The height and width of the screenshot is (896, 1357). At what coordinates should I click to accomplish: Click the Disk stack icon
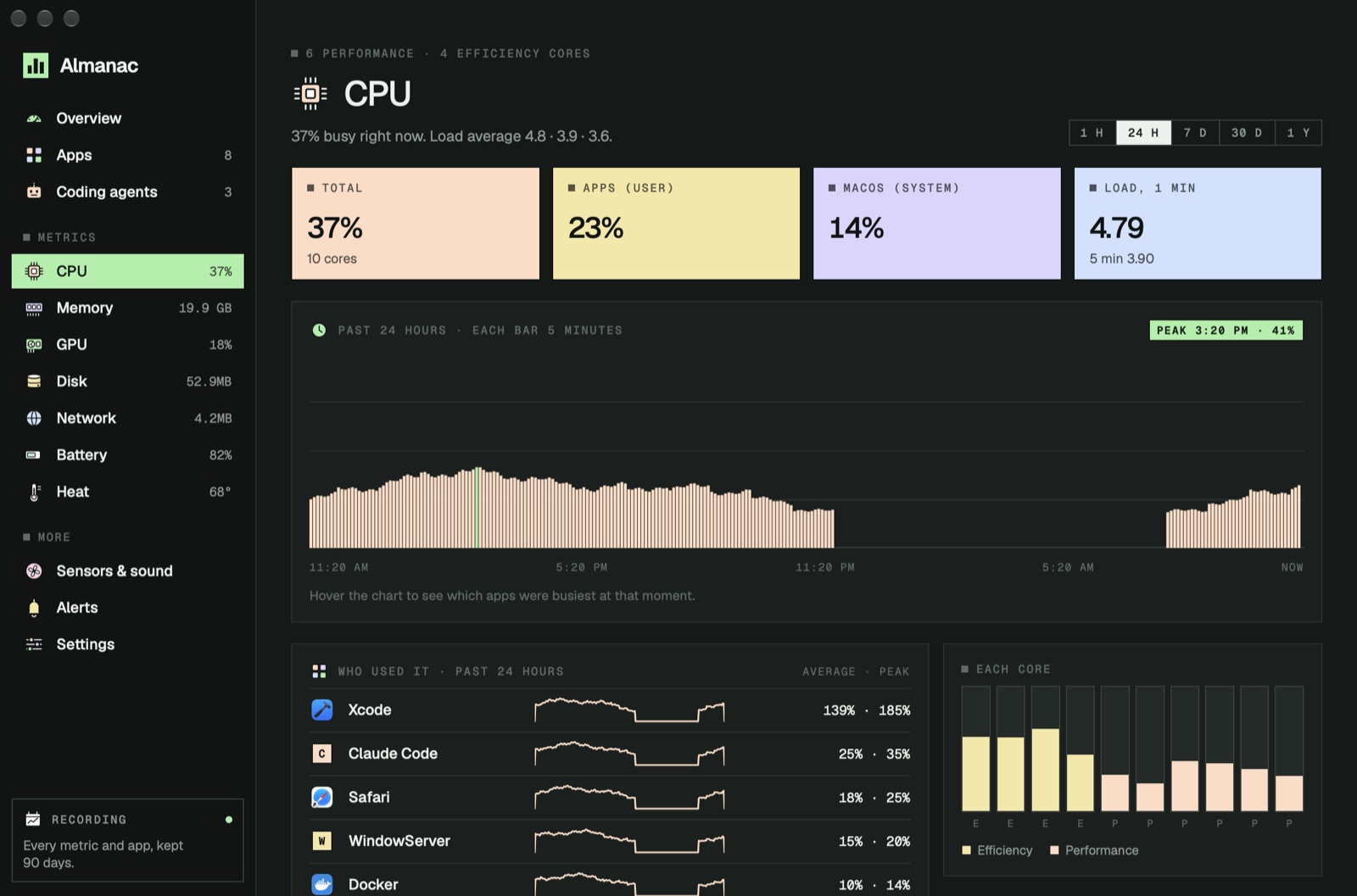[34, 381]
